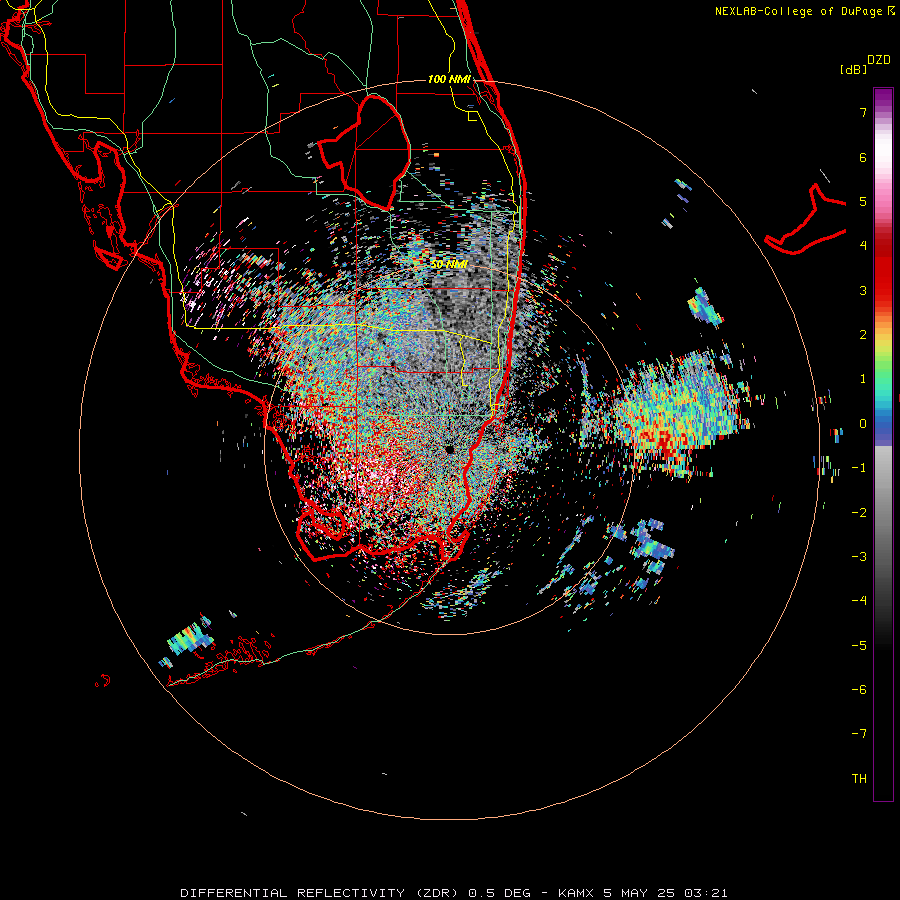The width and height of the screenshot is (900, 900).
Task: Click the black radar site dot at KAMX
Action: pos(449,449)
